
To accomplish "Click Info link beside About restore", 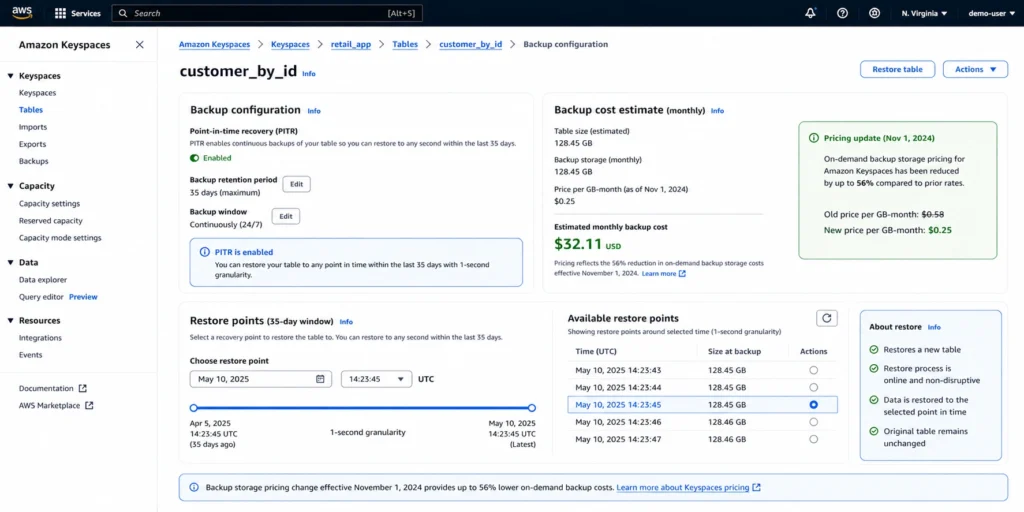I will (x=935, y=327).
